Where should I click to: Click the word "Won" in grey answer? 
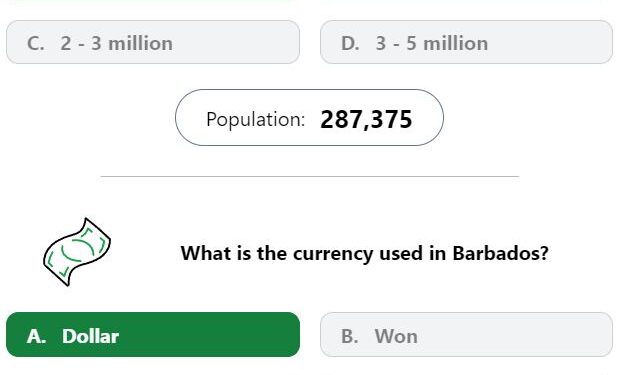pos(396,336)
